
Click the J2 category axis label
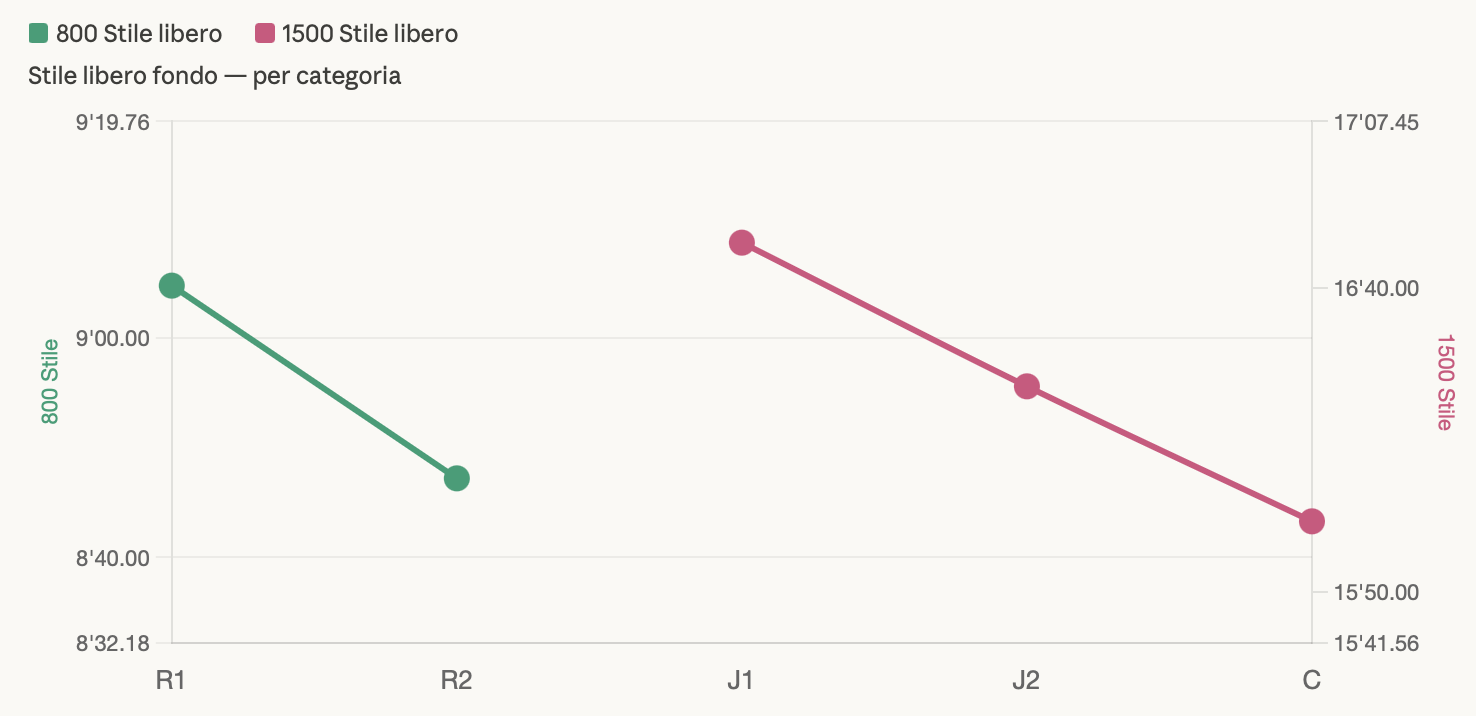(1026, 681)
